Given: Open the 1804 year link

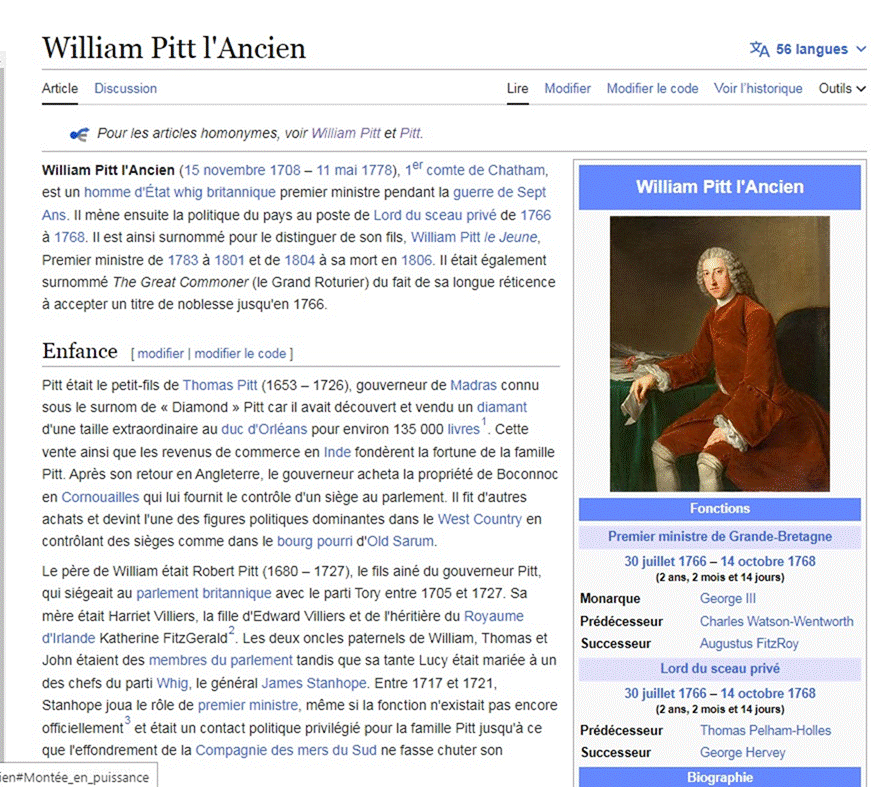Looking at the screenshot, I should pos(300,260).
